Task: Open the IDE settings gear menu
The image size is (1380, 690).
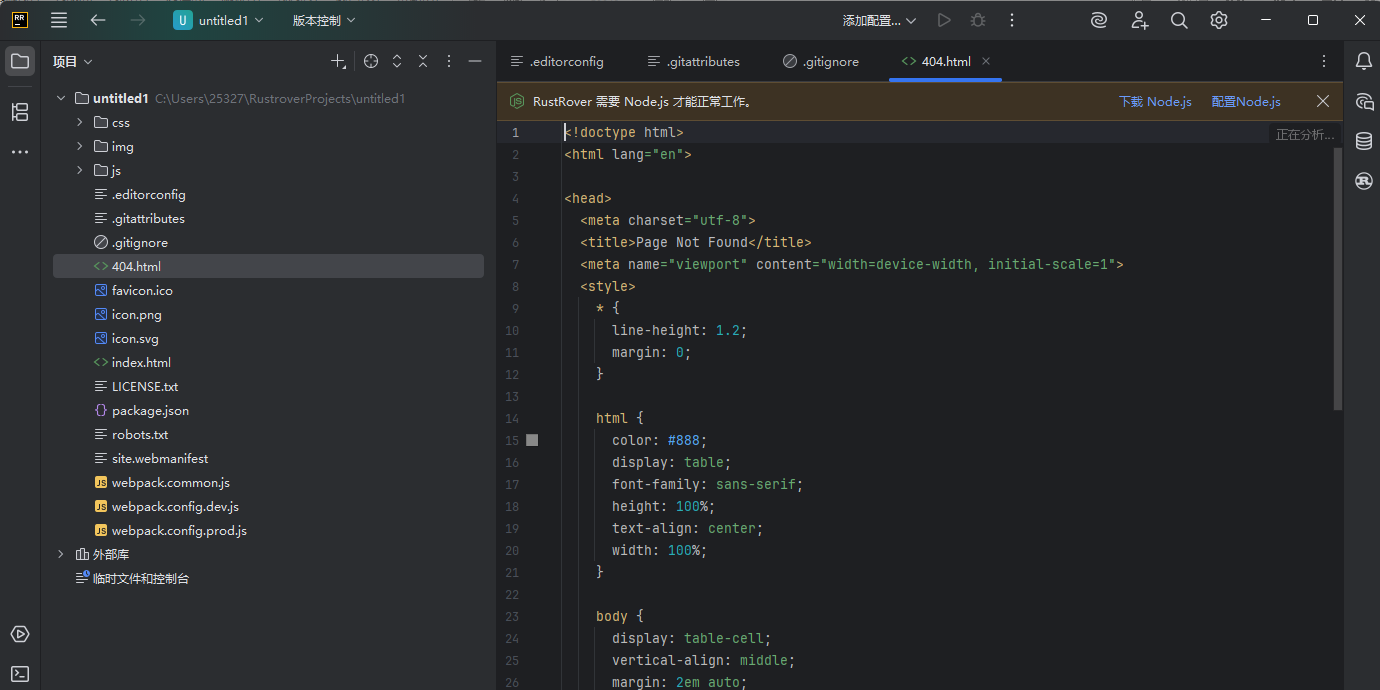Action: [x=1218, y=20]
